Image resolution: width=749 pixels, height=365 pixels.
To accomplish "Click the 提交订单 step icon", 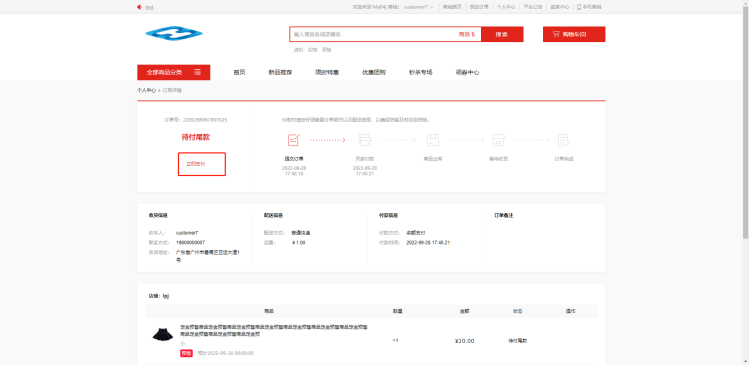I will pyautogui.click(x=294, y=140).
